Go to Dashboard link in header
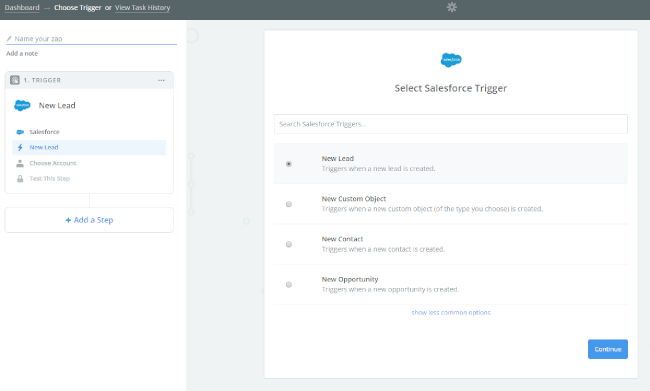The height and width of the screenshot is (391, 650). click(x=22, y=7)
